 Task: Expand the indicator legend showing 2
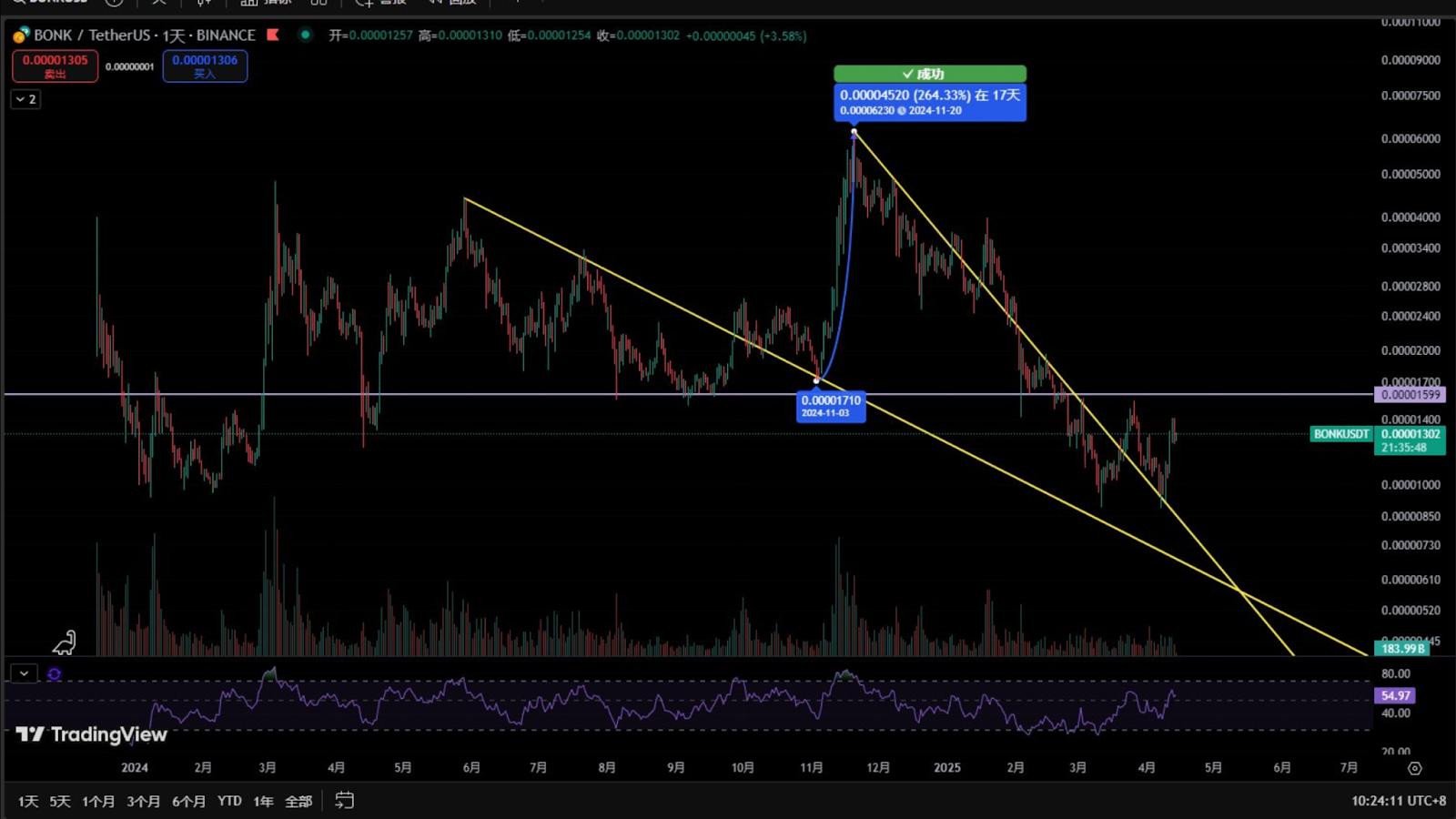25,99
